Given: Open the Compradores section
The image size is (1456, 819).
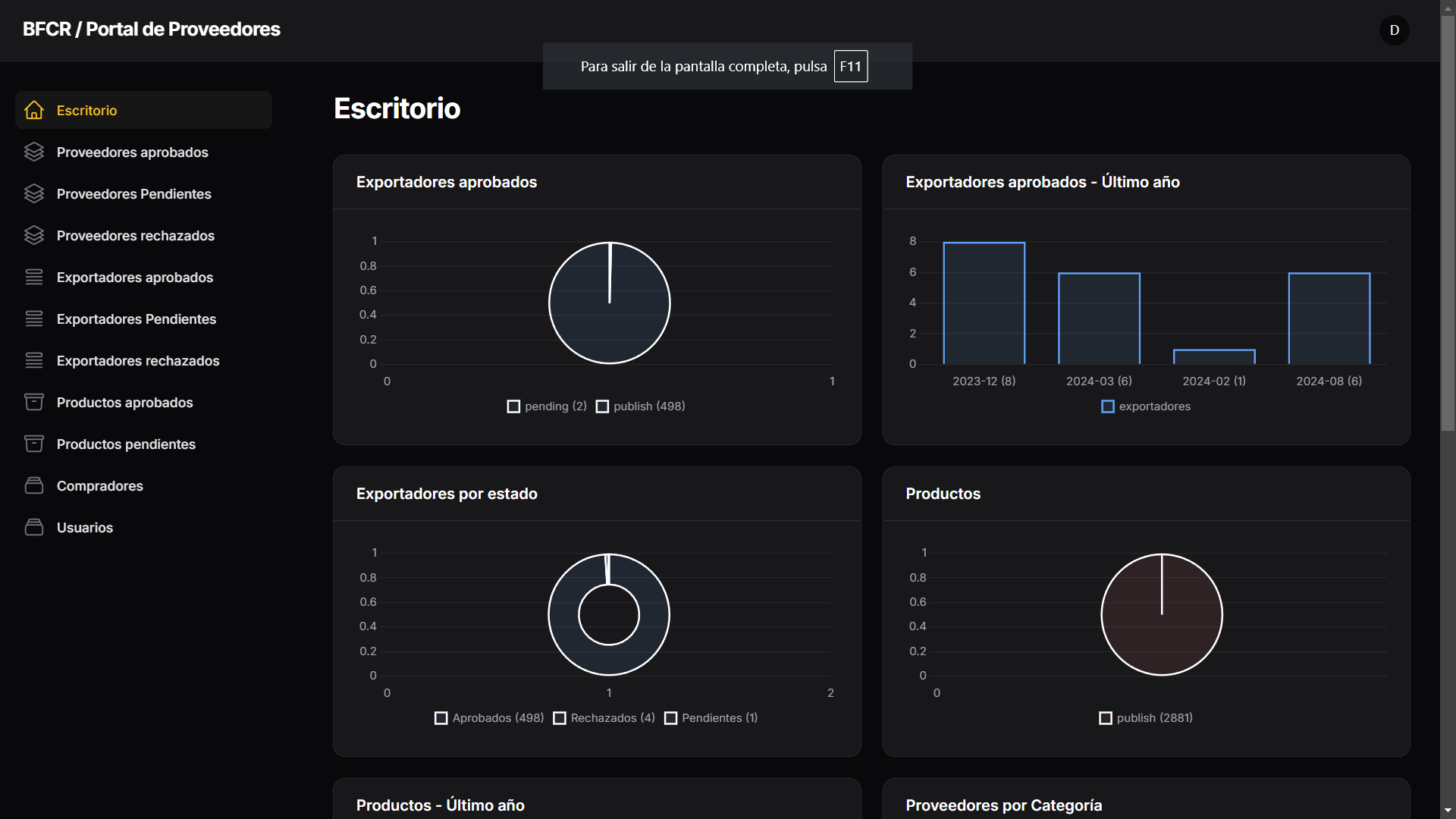Looking at the screenshot, I should 143,485.
